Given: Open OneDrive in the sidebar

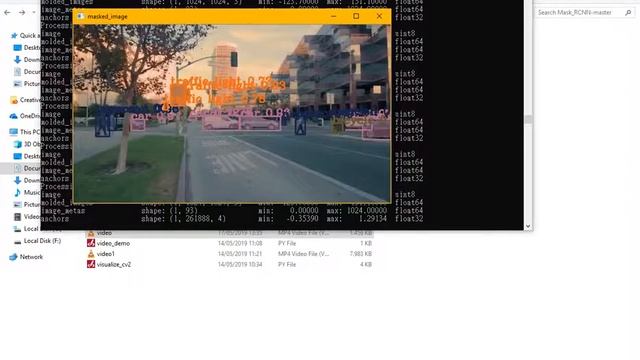Looking at the screenshot, I should pyautogui.click(x=25, y=116).
